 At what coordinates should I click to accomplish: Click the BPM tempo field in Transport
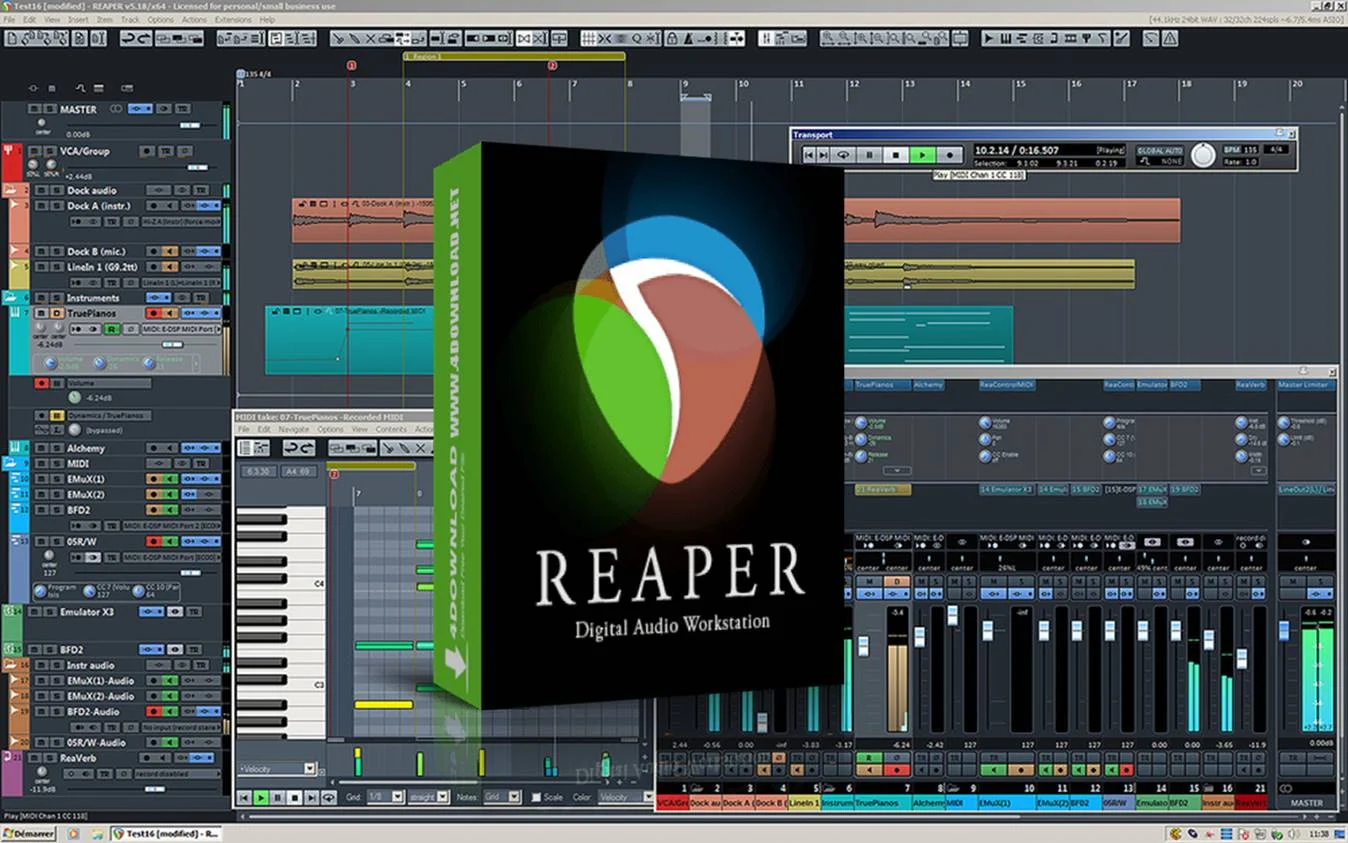tap(1250, 150)
